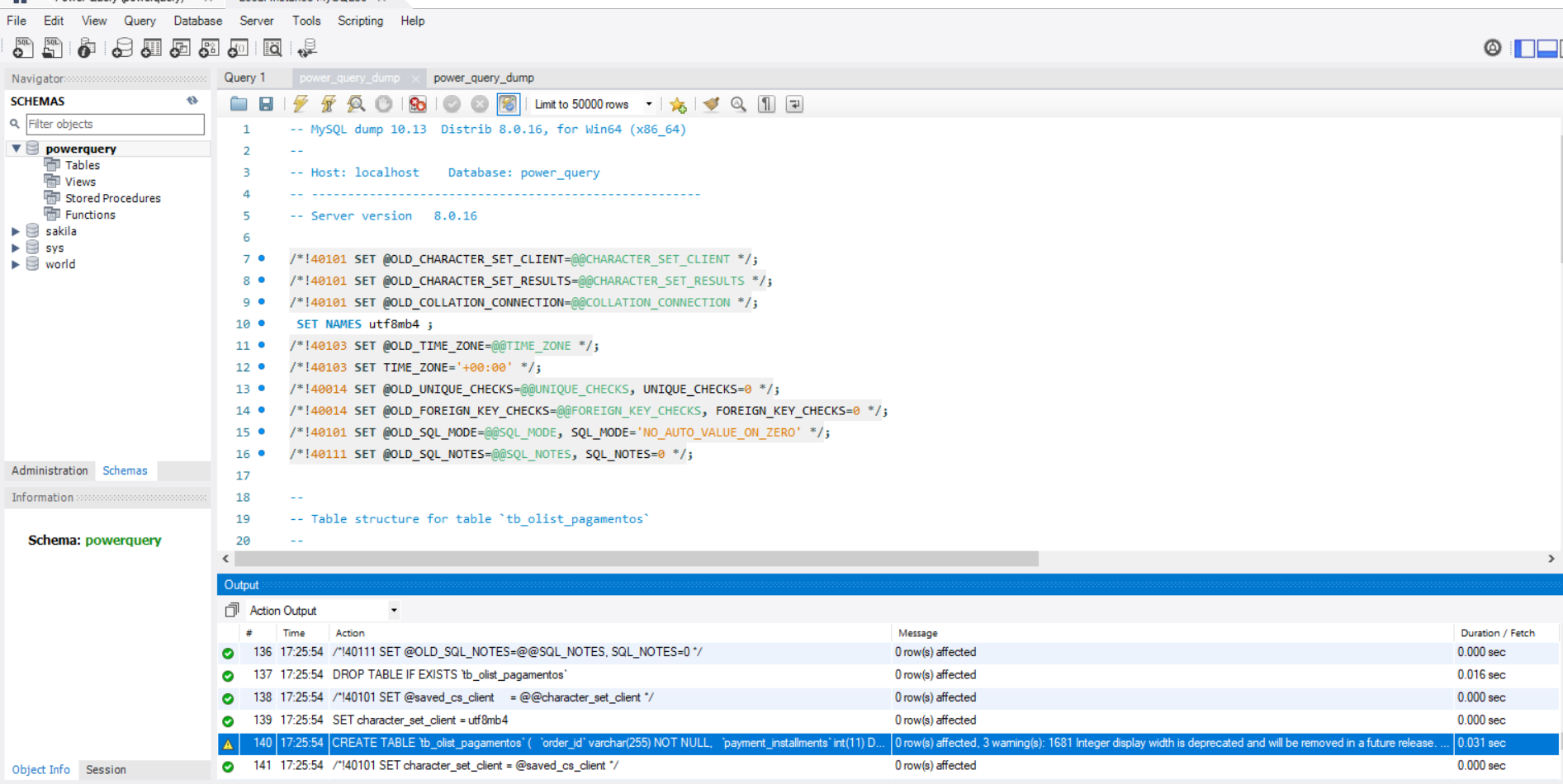1563x784 pixels.
Task: Click the copy icon beside Action Output
Action: pos(232,610)
